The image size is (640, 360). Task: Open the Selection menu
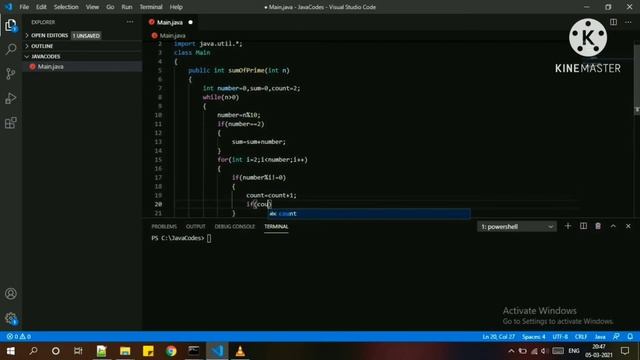(x=66, y=7)
